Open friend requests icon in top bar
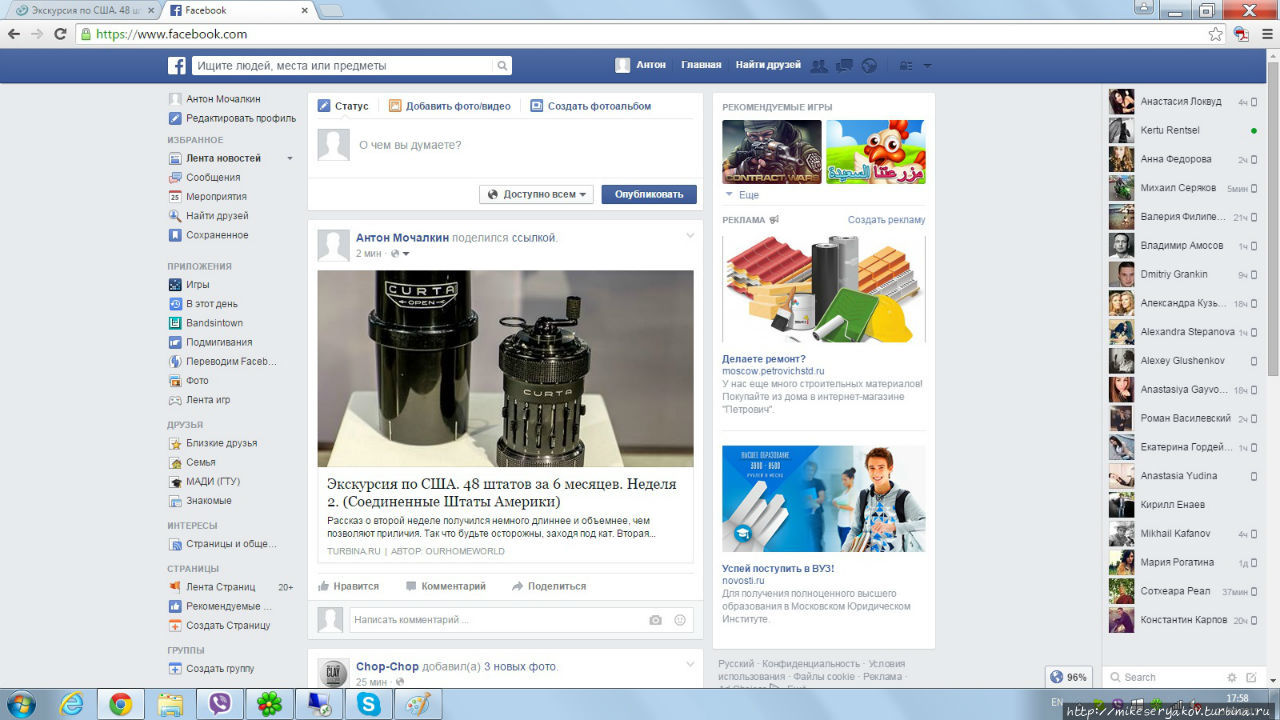The width and height of the screenshot is (1280, 720). click(819, 66)
